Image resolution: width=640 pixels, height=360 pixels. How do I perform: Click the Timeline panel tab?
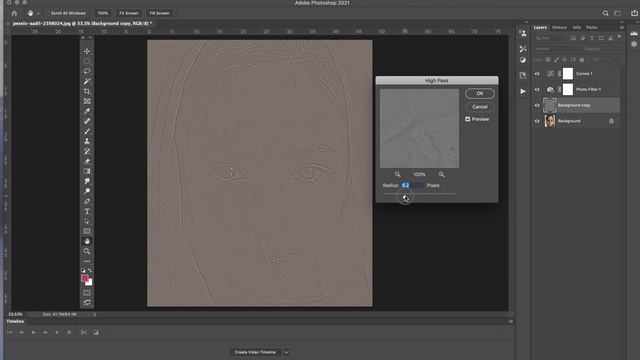pos(15,322)
